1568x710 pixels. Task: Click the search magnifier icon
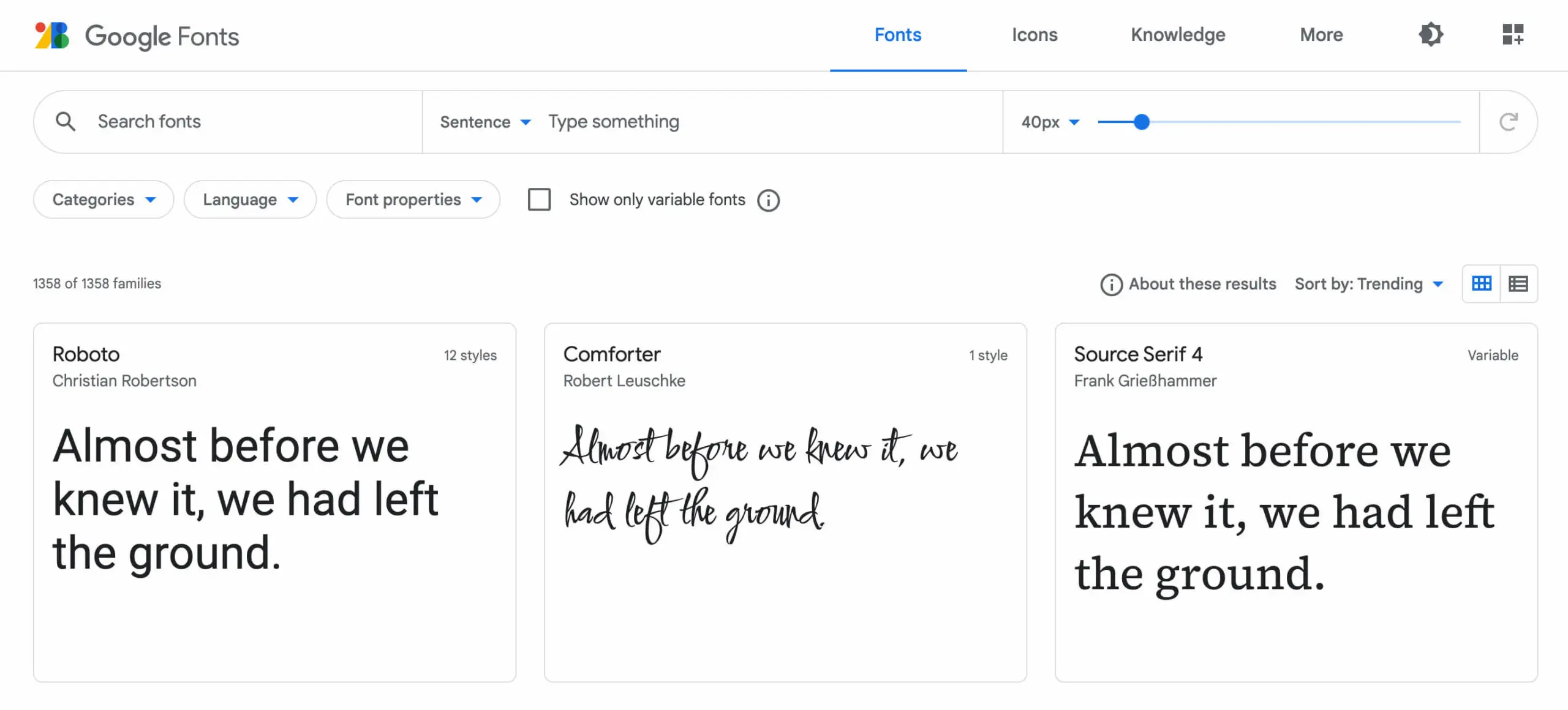tap(66, 121)
